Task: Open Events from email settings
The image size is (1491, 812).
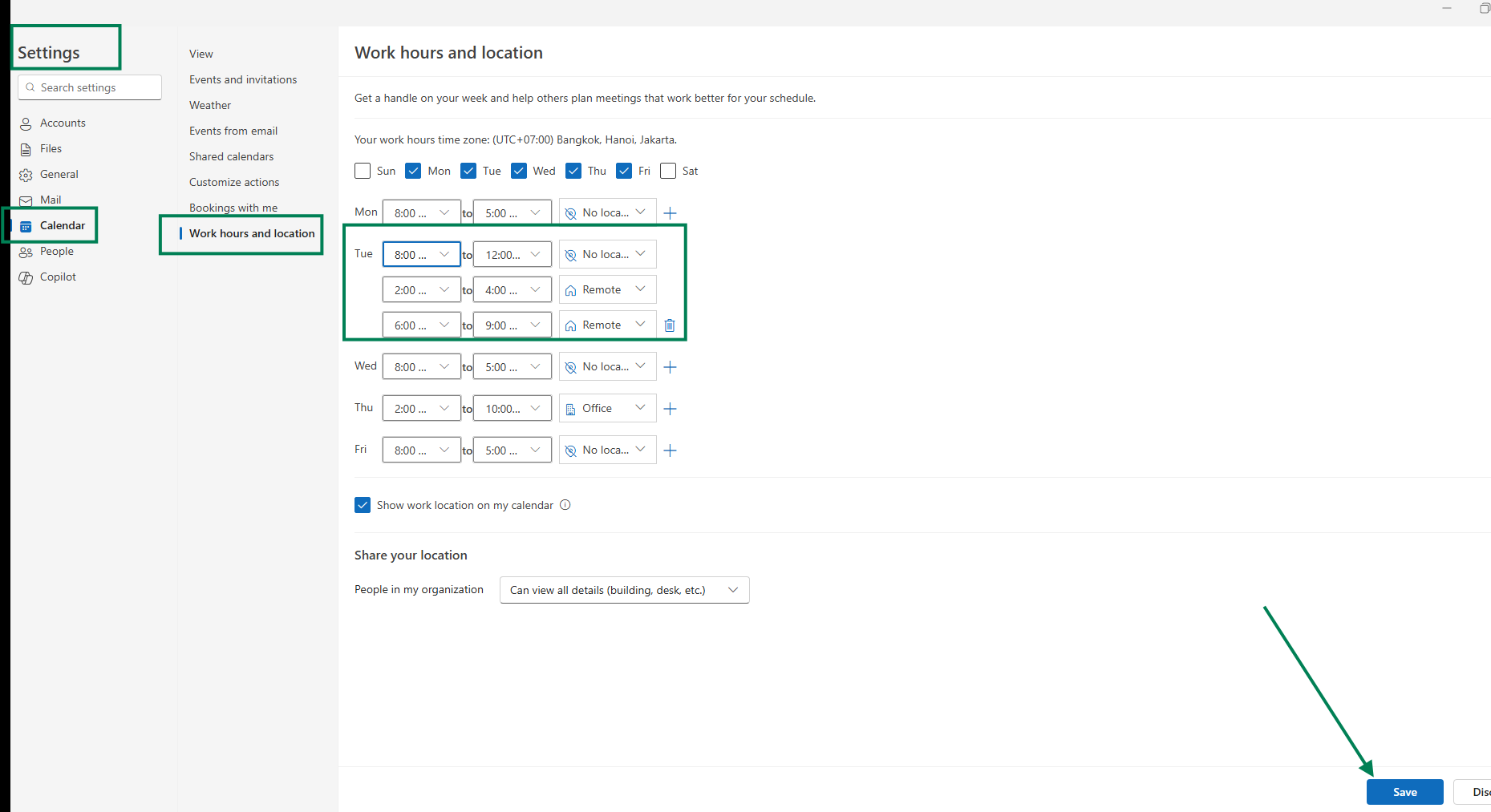Action: click(x=233, y=131)
